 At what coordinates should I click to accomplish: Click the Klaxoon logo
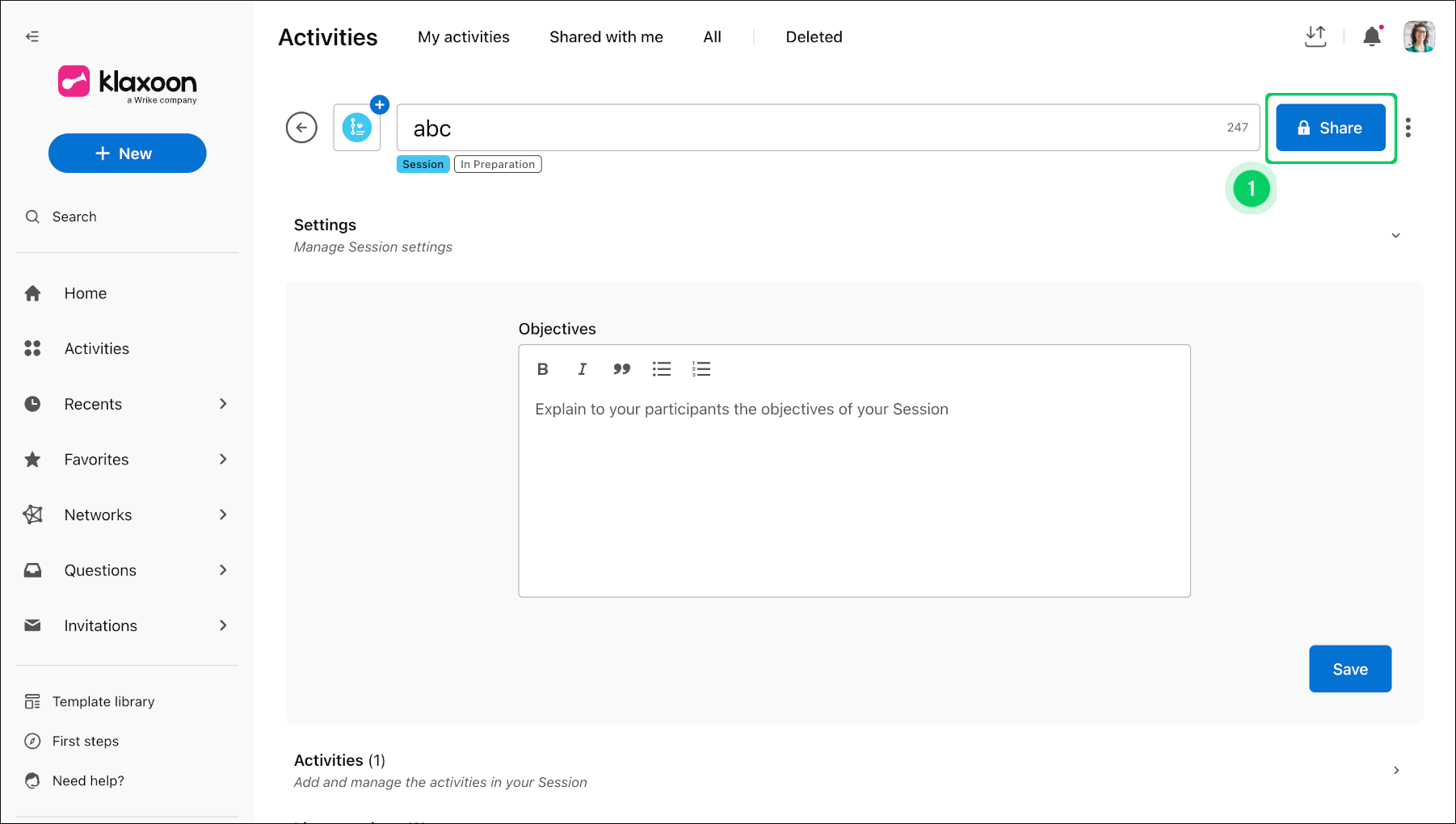point(128,84)
